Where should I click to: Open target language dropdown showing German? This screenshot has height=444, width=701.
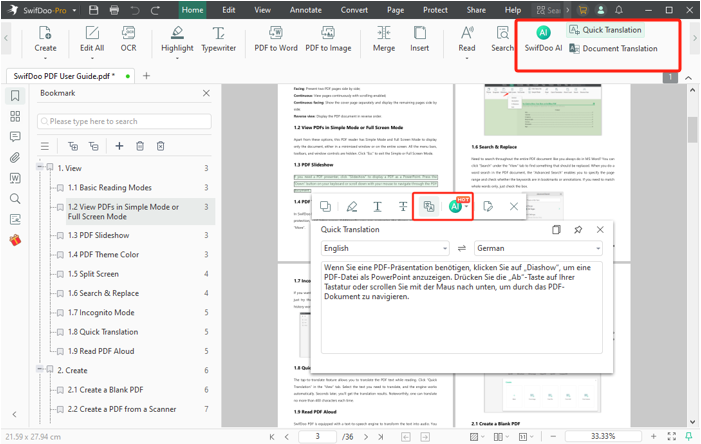[538, 248]
